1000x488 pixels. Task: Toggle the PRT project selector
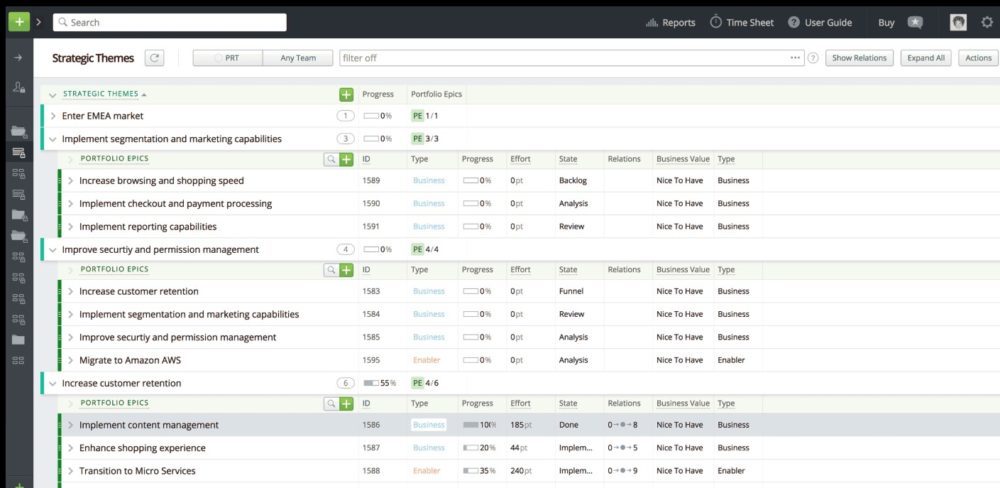tap(227, 58)
